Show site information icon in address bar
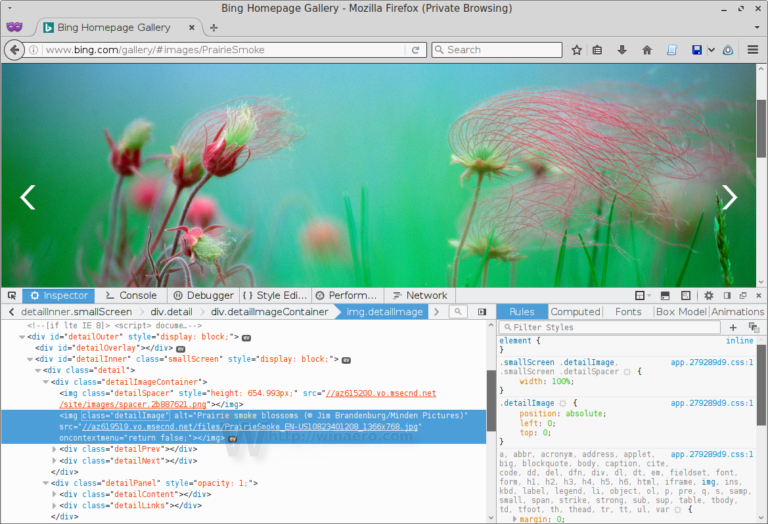The width and height of the screenshot is (768, 524). (33, 50)
